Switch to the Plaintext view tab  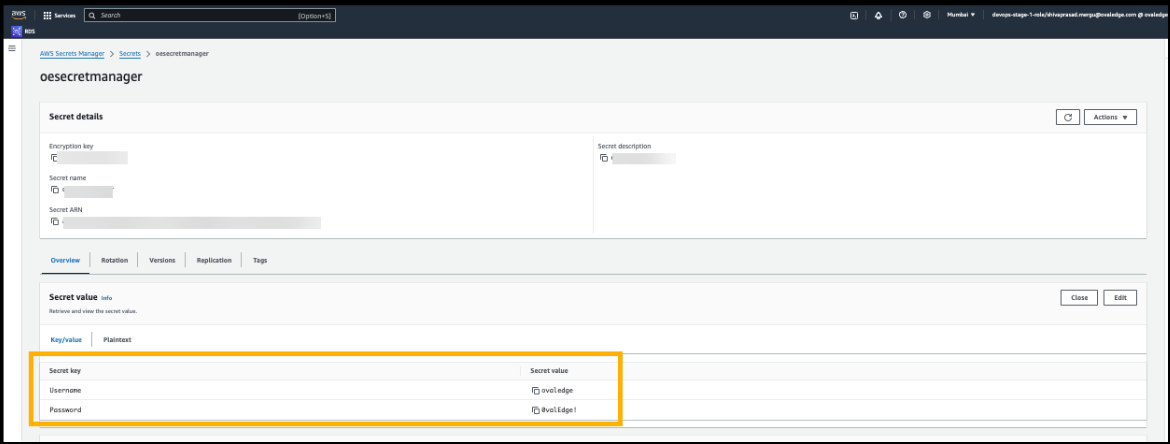[x=117, y=340]
